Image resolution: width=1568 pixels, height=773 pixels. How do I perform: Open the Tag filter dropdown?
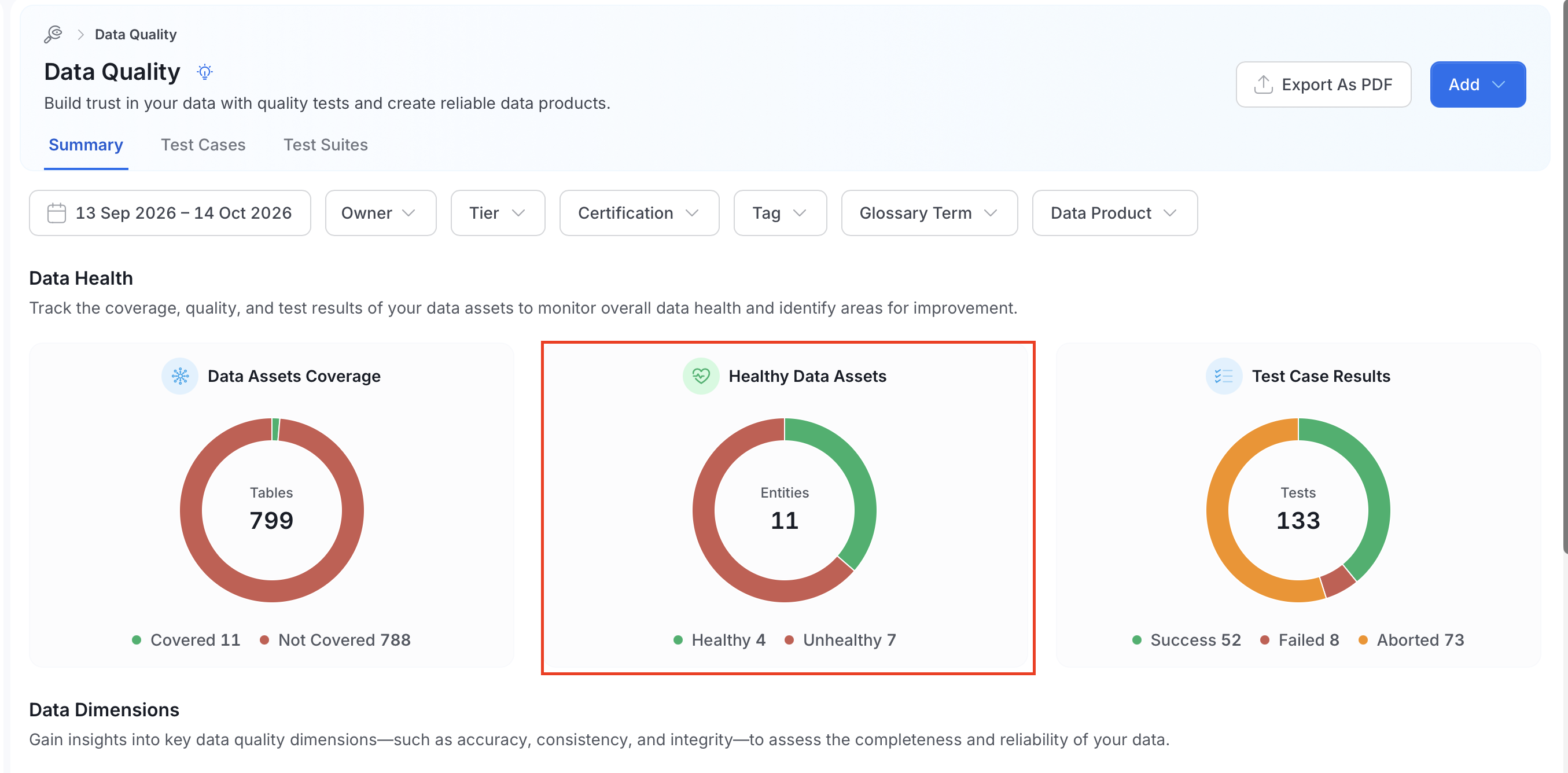[780, 213]
